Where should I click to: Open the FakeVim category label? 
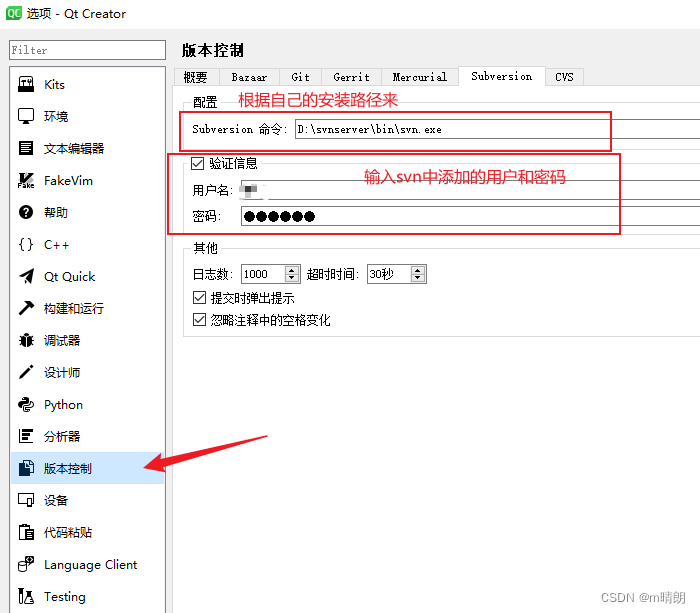[x=68, y=180]
